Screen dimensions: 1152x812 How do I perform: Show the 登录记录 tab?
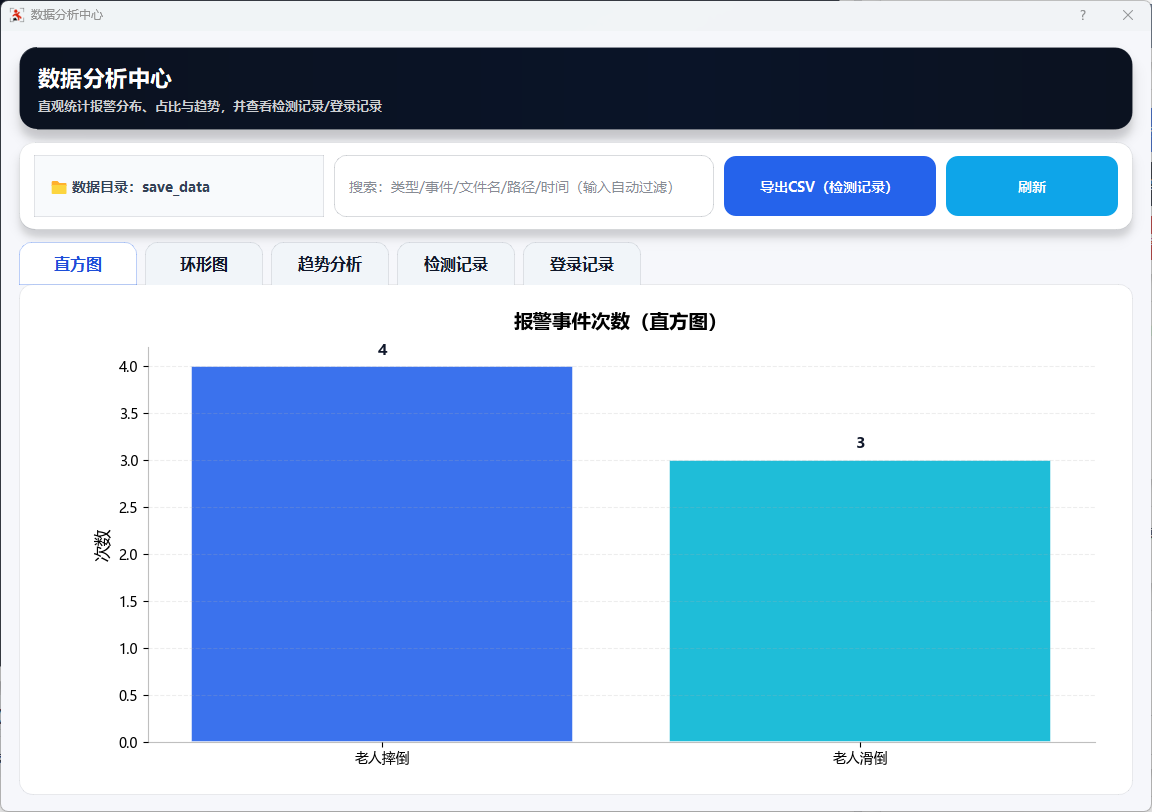(582, 265)
